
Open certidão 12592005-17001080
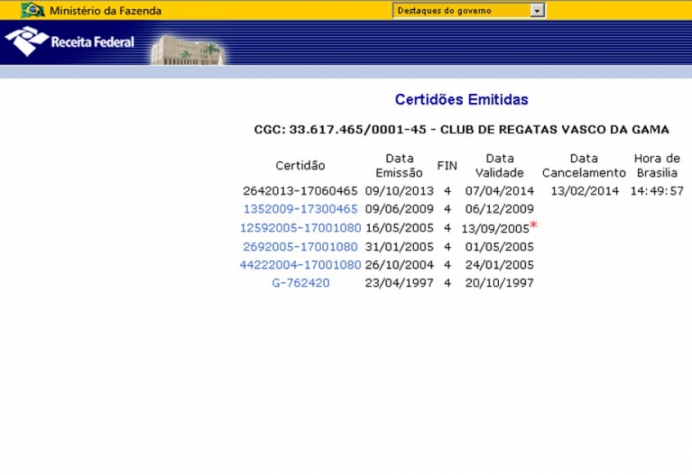coord(301,228)
